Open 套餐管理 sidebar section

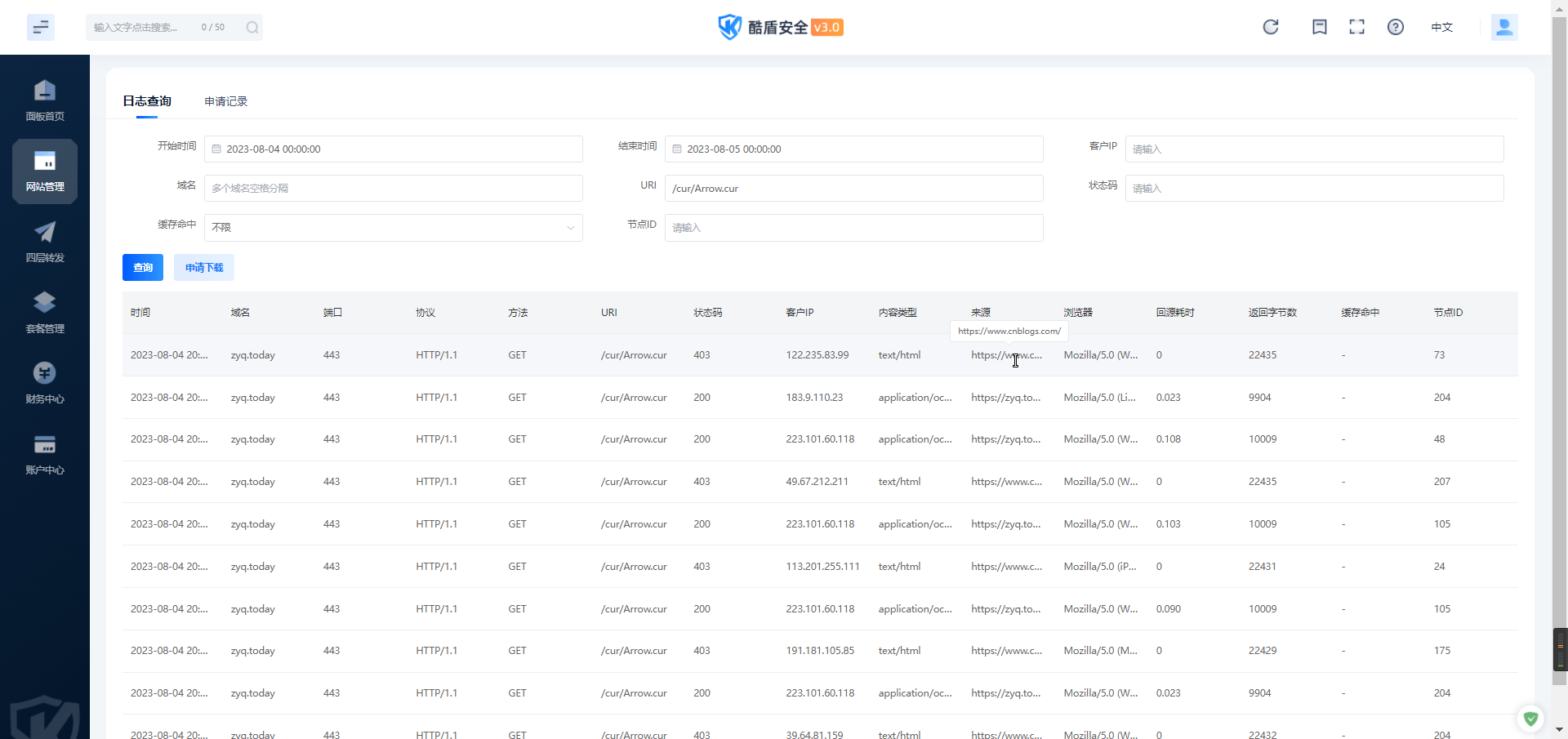pos(45,313)
